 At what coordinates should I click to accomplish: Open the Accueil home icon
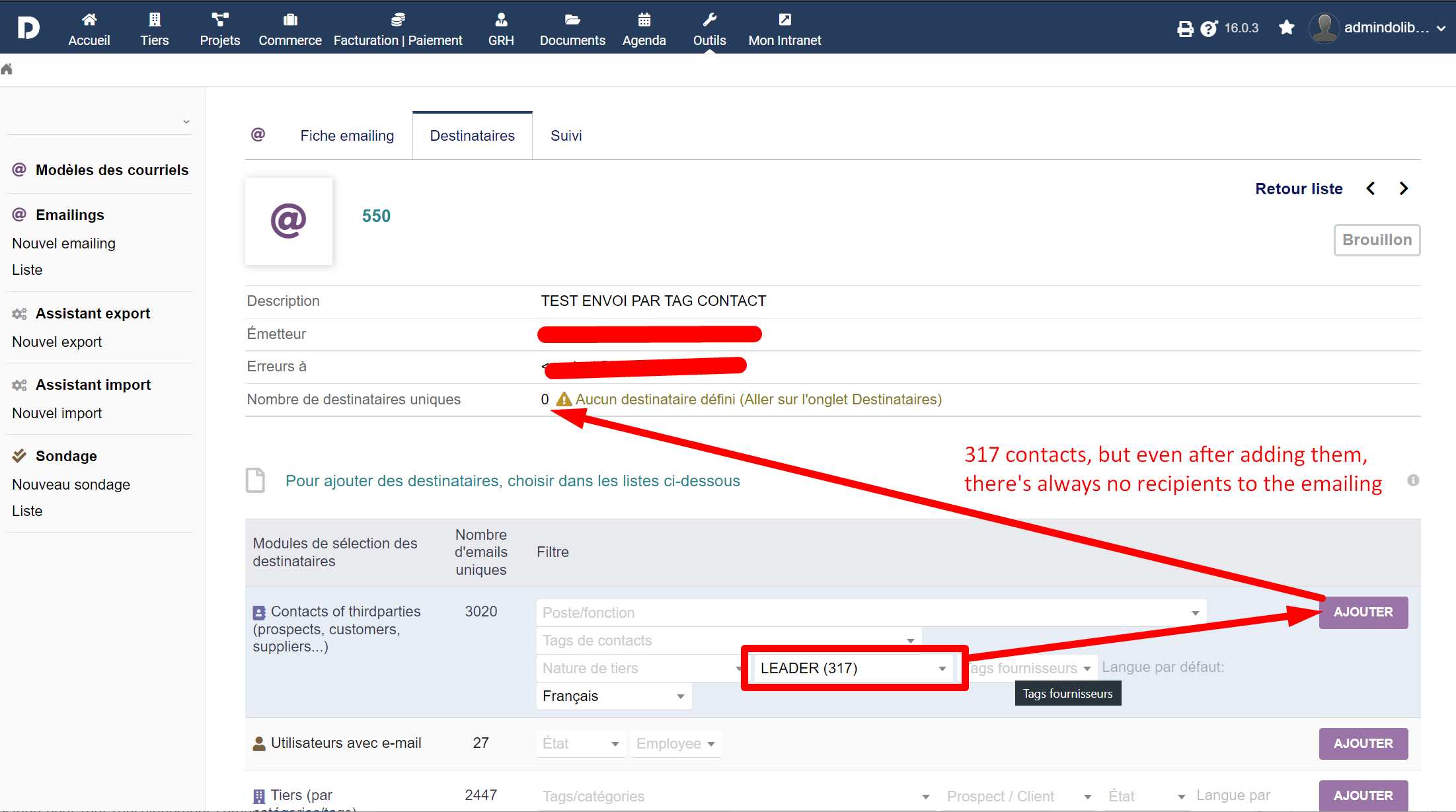[x=89, y=19]
